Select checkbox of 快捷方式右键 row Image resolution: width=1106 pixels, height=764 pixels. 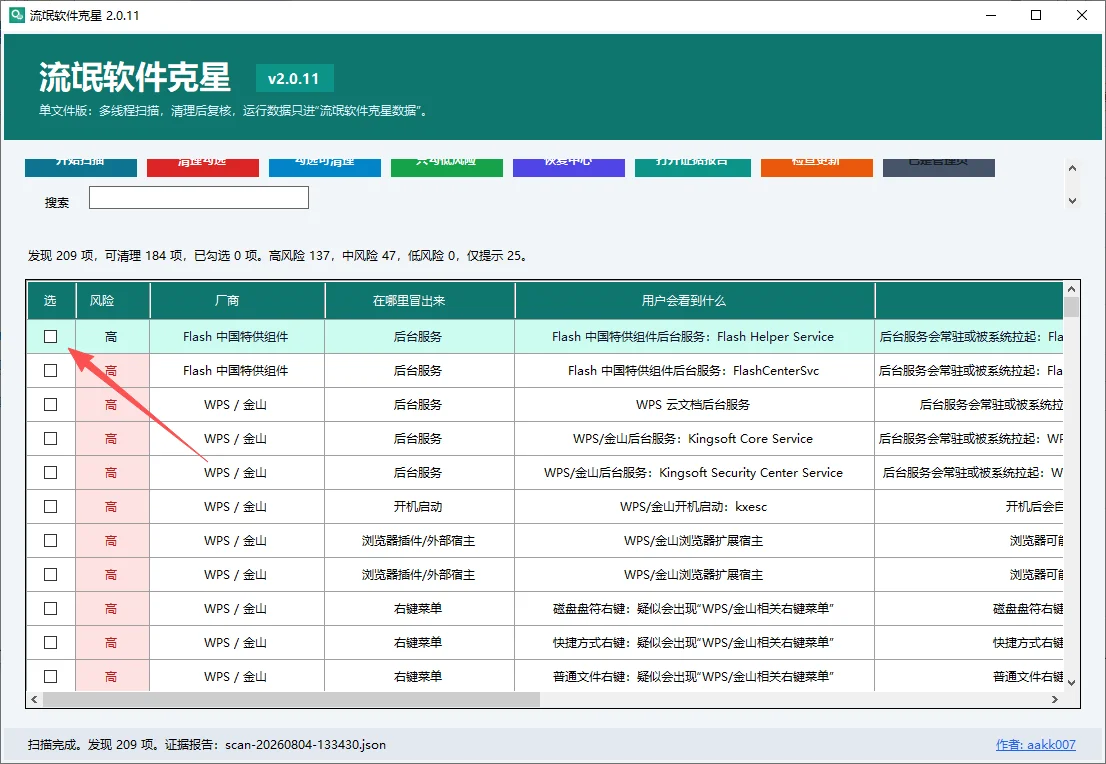50,642
